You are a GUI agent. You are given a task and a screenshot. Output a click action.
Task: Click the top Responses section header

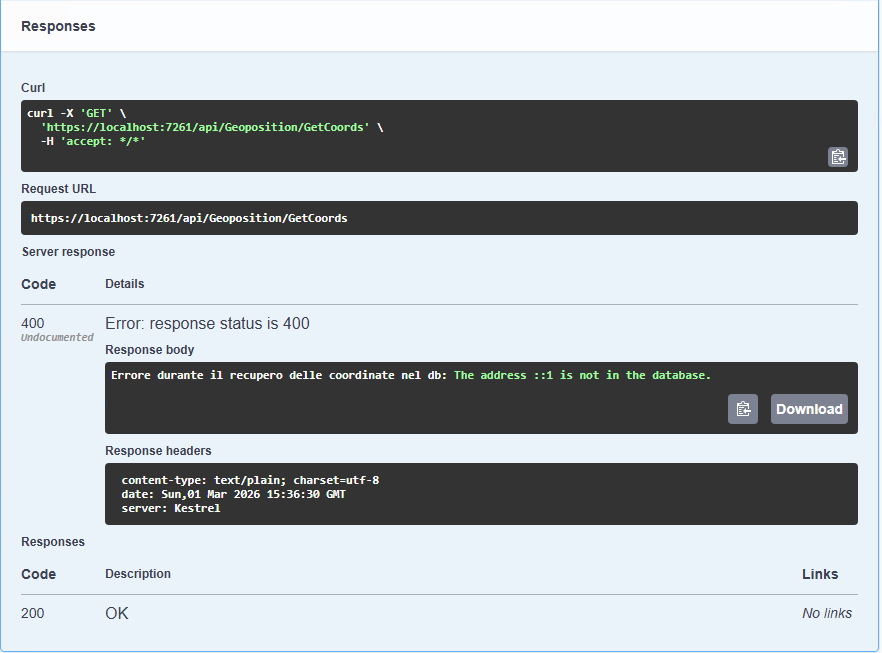58,26
